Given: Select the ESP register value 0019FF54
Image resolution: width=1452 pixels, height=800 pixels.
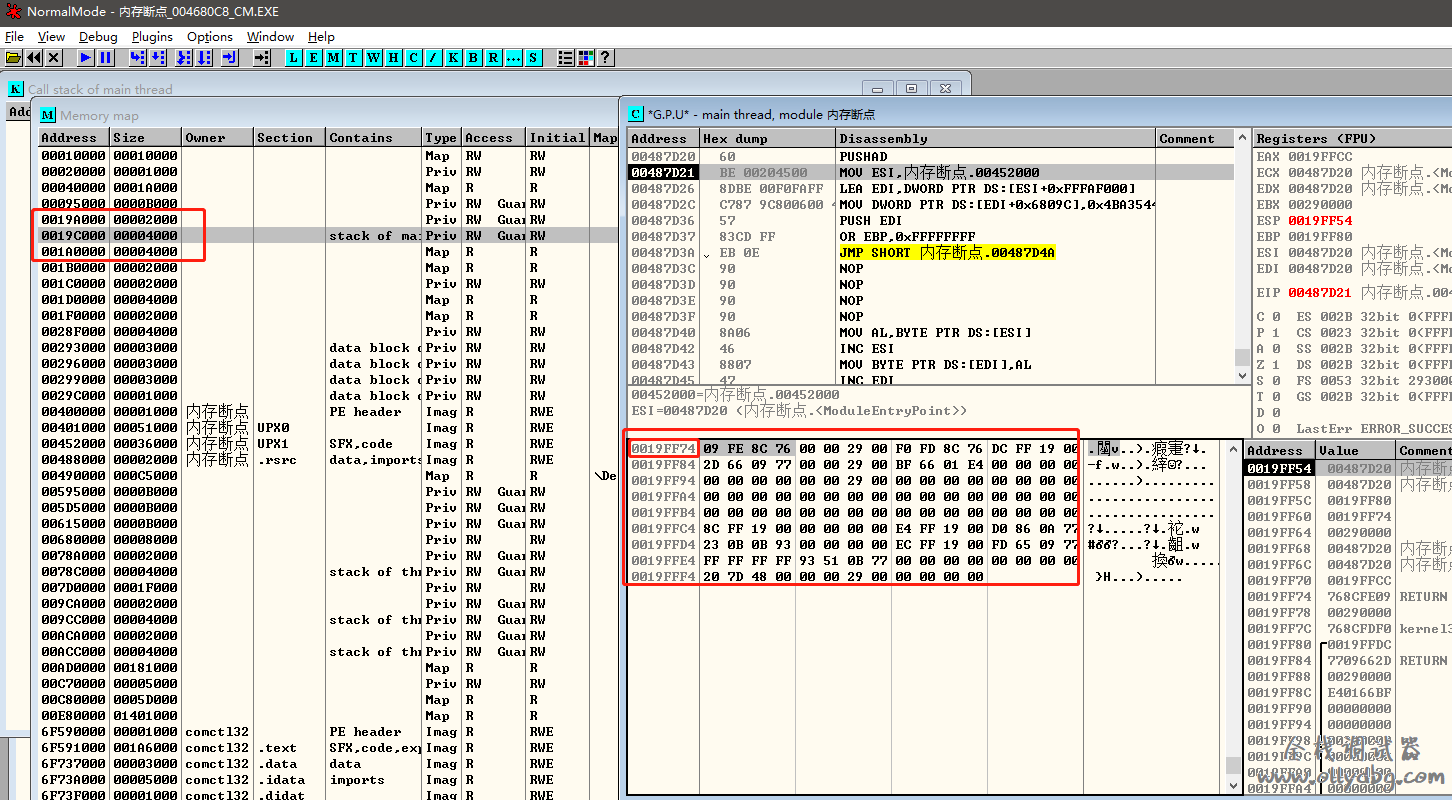Looking at the screenshot, I should pyautogui.click(x=1319, y=221).
